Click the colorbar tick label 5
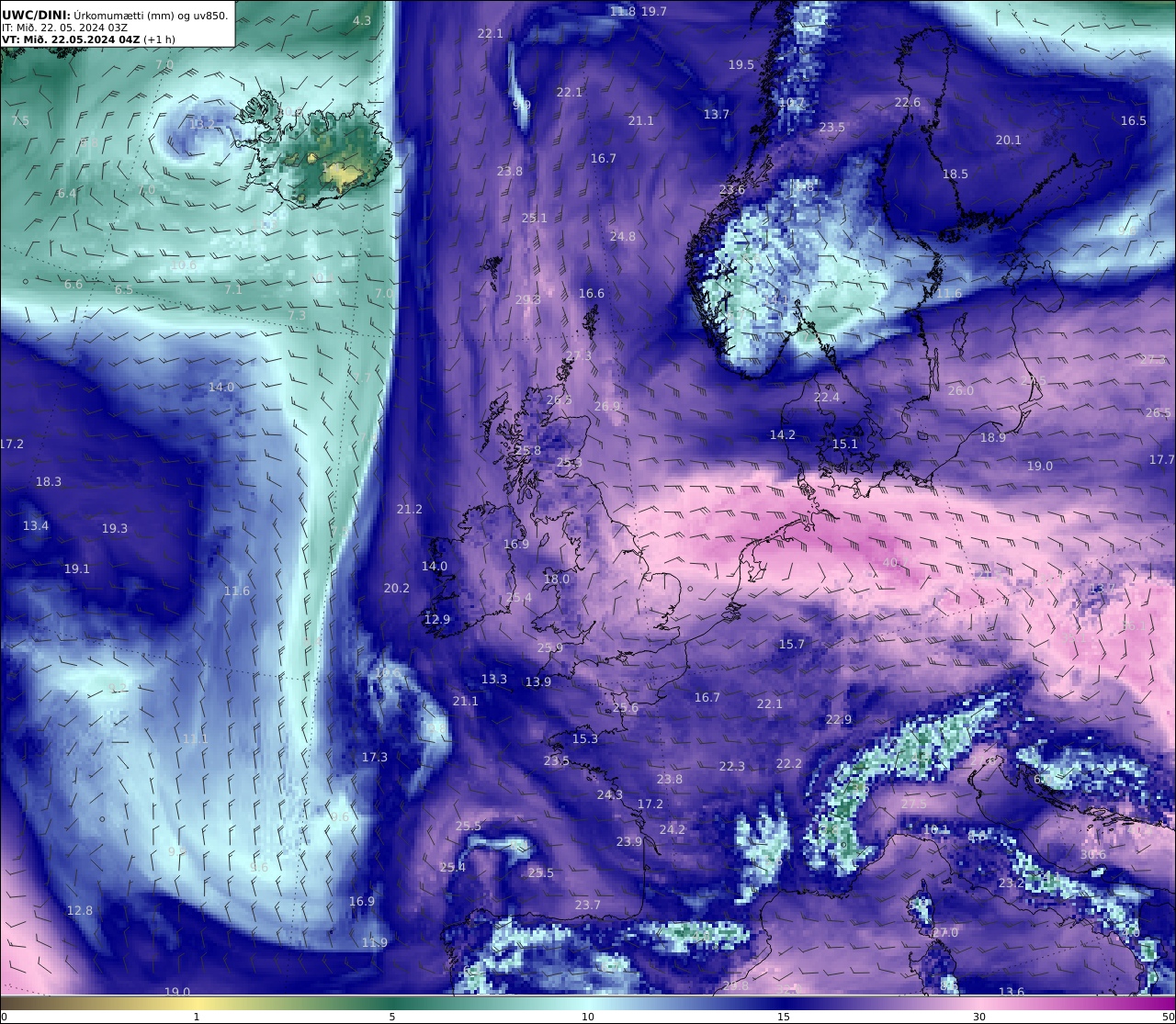Viewport: 1176px width, 1024px height. coord(392,1017)
